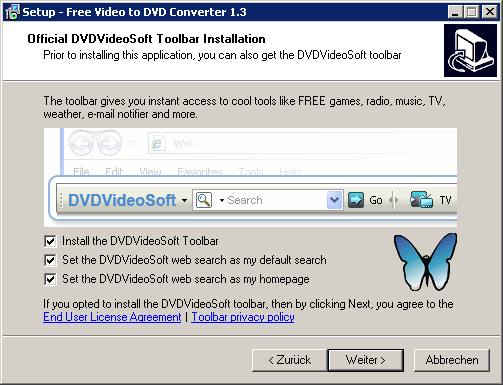This screenshot has height=385, width=503.
Task: Uncheck the set as homepage checkbox
Action: pos(50,279)
